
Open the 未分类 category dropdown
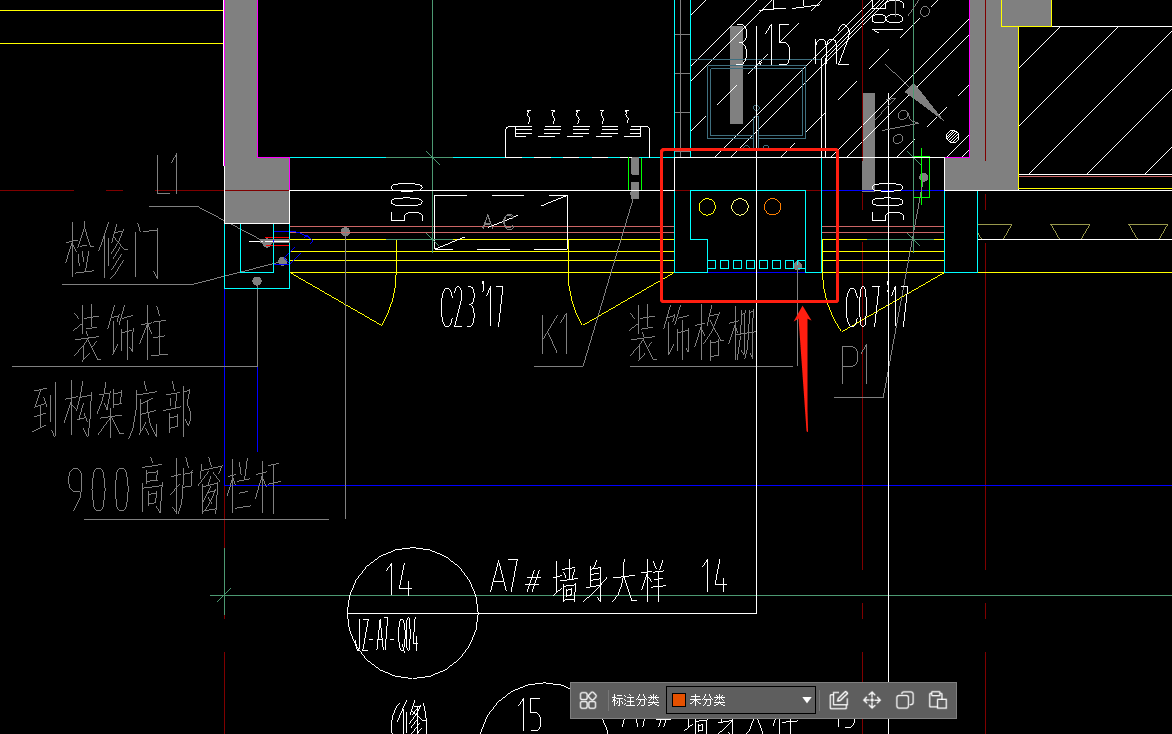741,700
